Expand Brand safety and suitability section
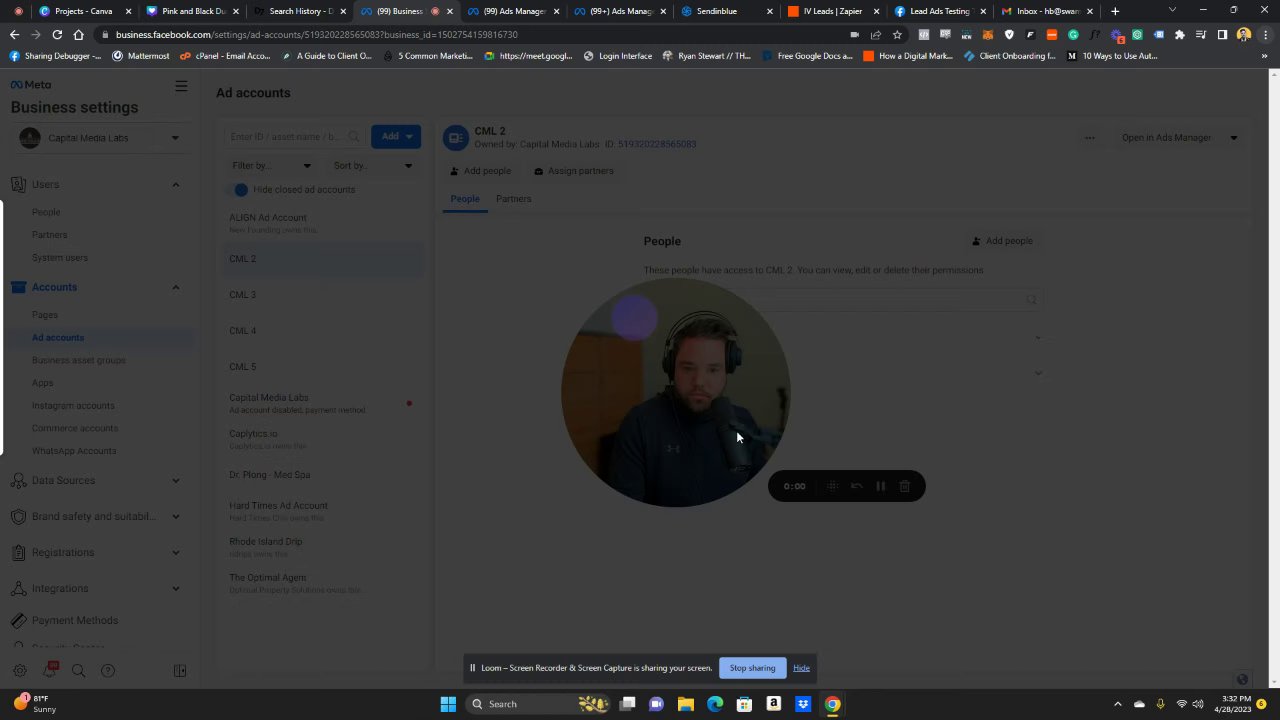This screenshot has width=1280, height=720. tap(175, 517)
